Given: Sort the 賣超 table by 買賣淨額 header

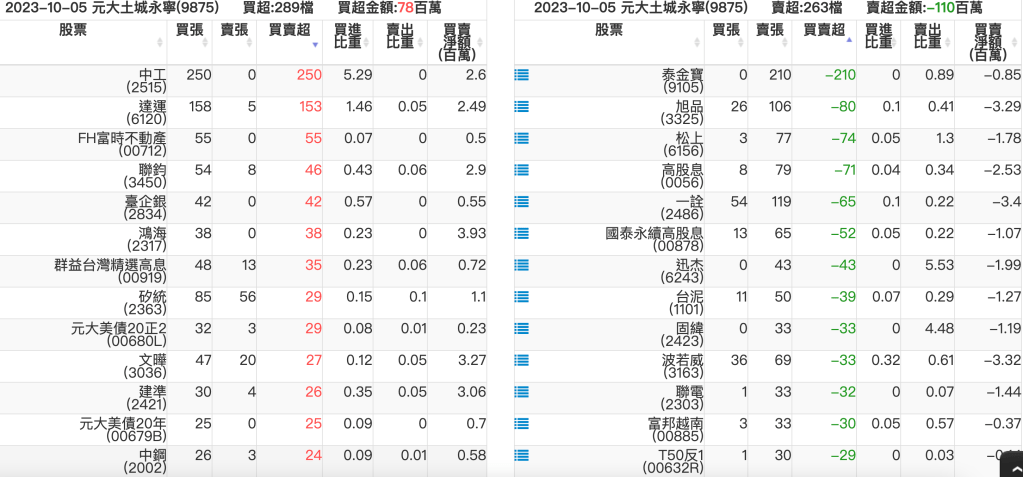Looking at the screenshot, I should (x=988, y=41).
